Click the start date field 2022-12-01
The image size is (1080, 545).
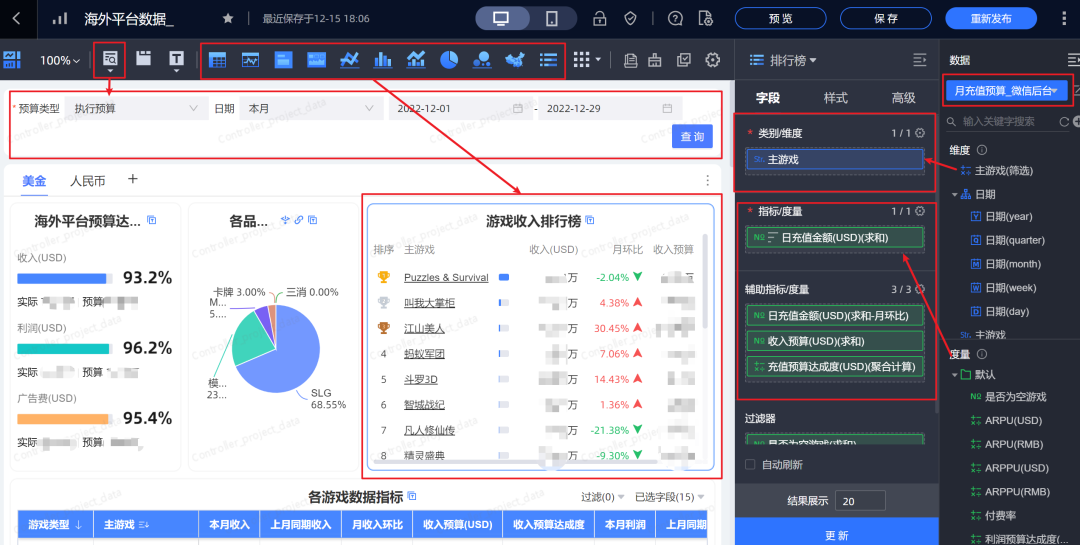(x=460, y=108)
